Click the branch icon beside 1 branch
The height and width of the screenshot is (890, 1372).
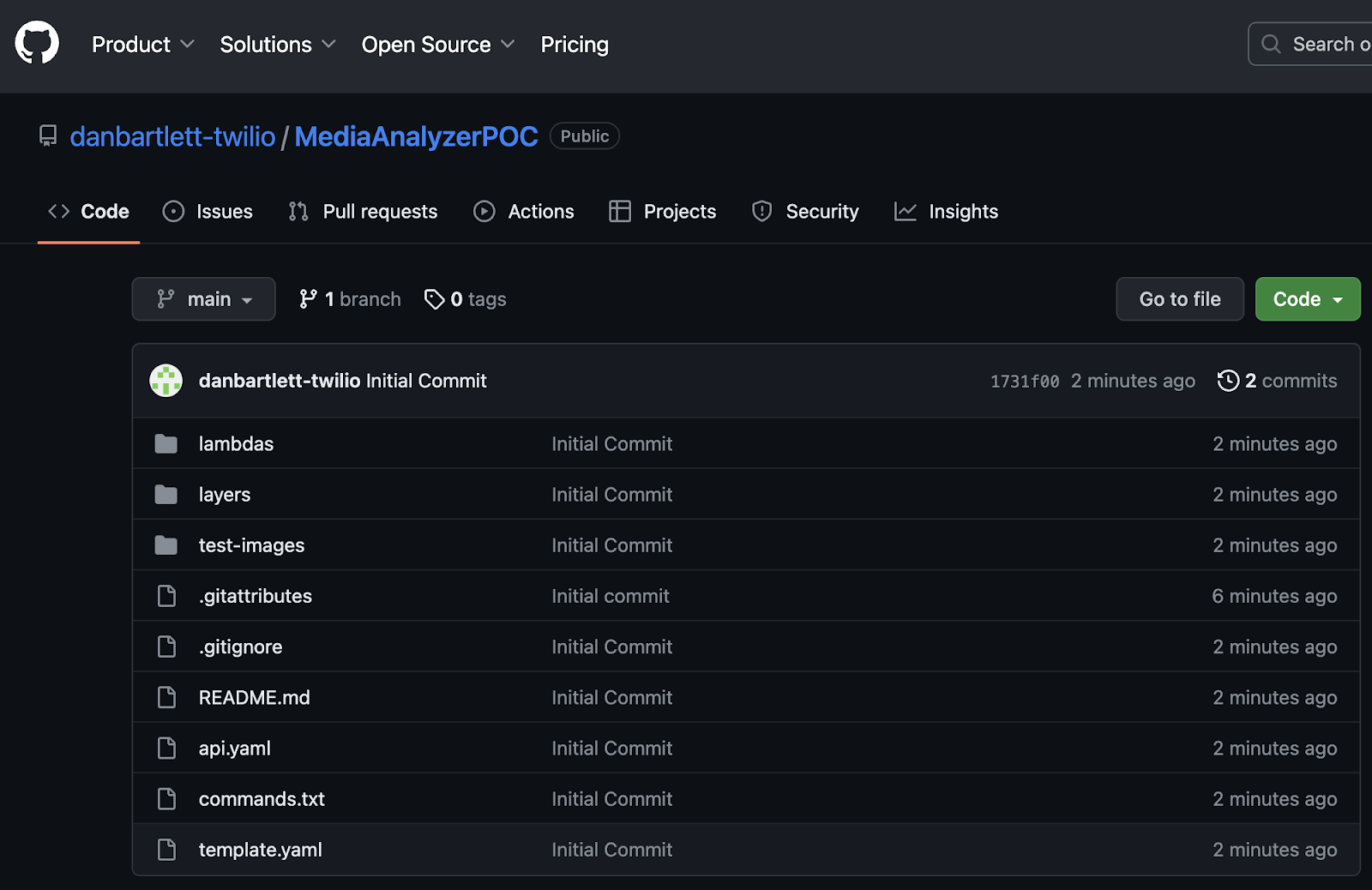(x=308, y=298)
